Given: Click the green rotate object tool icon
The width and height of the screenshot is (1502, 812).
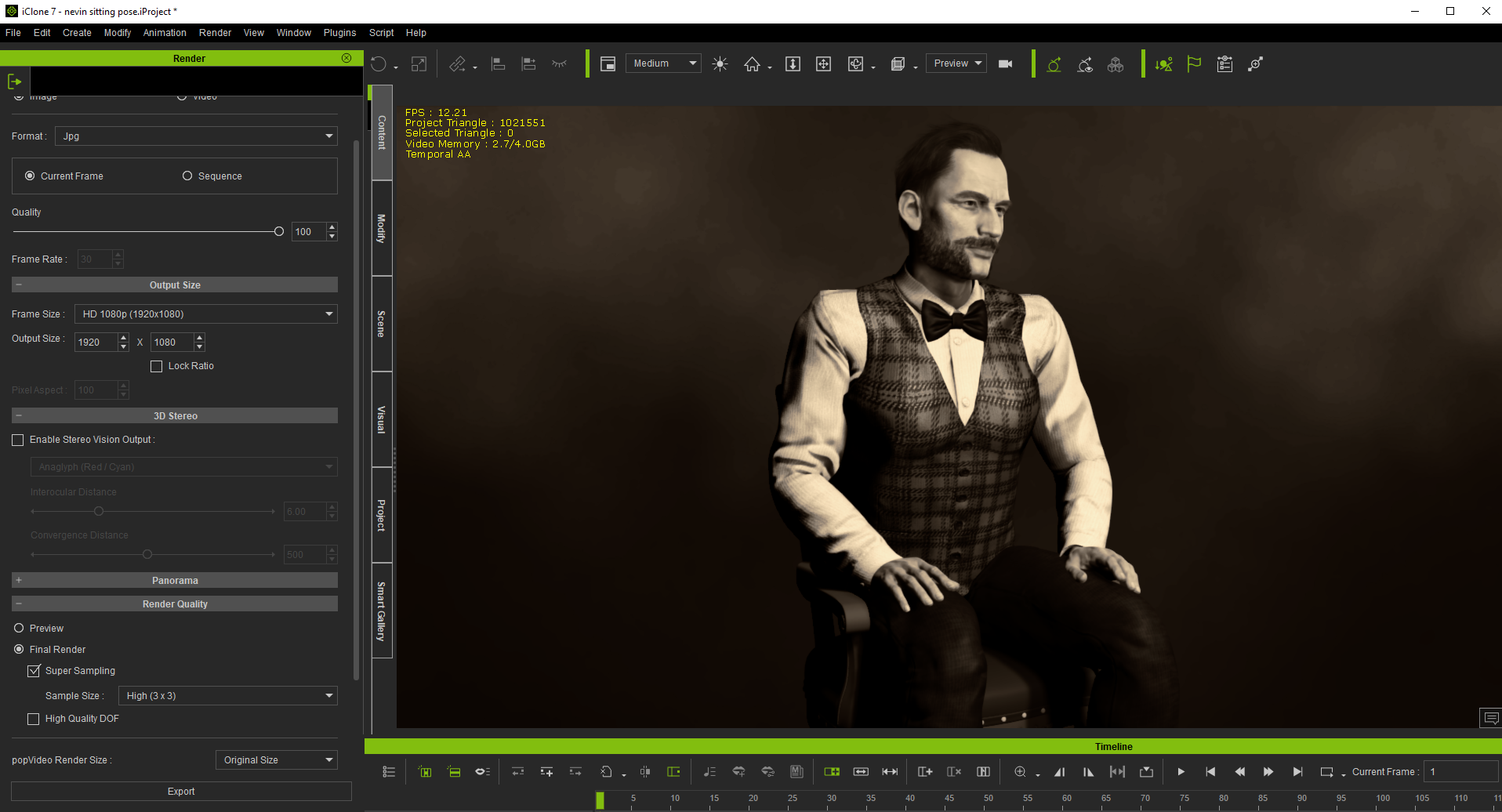Looking at the screenshot, I should [1054, 64].
